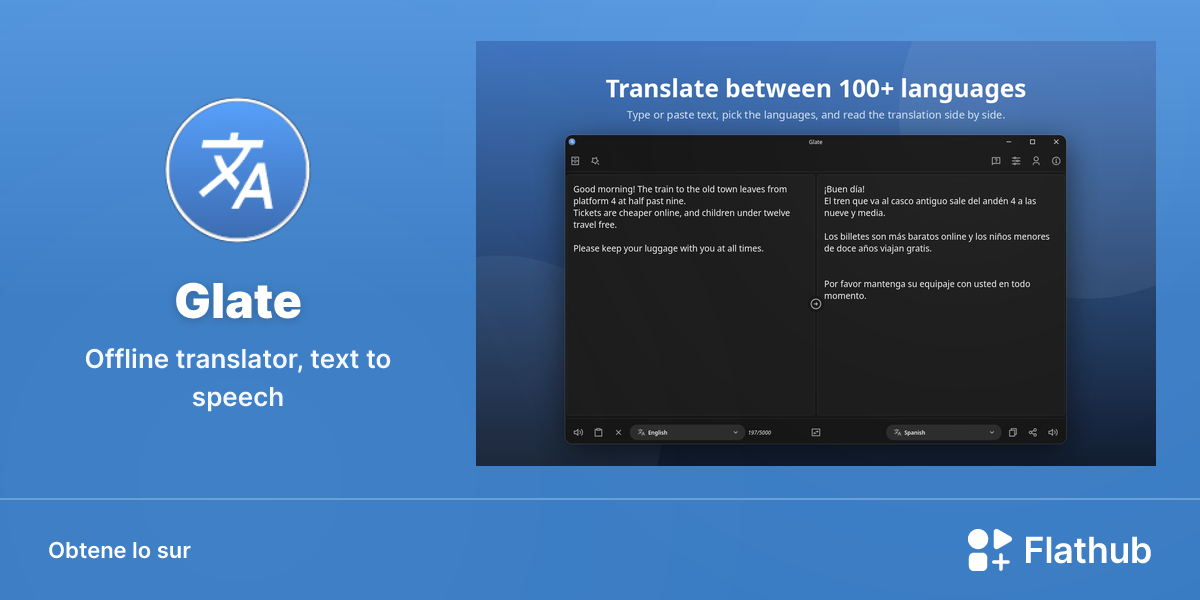Screen dimensions: 1200x600
Task: Click the user profile icon in the toolbar
Action: (x=1036, y=161)
